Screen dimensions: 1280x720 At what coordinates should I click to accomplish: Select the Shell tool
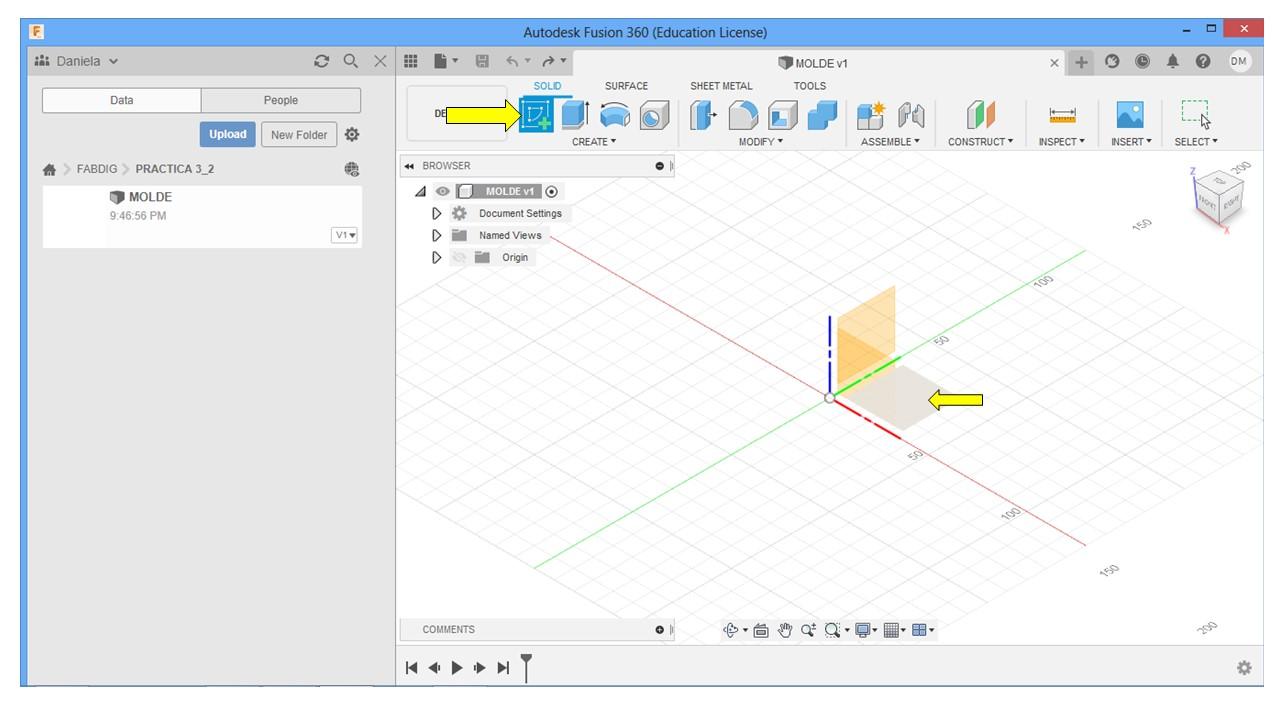[782, 115]
